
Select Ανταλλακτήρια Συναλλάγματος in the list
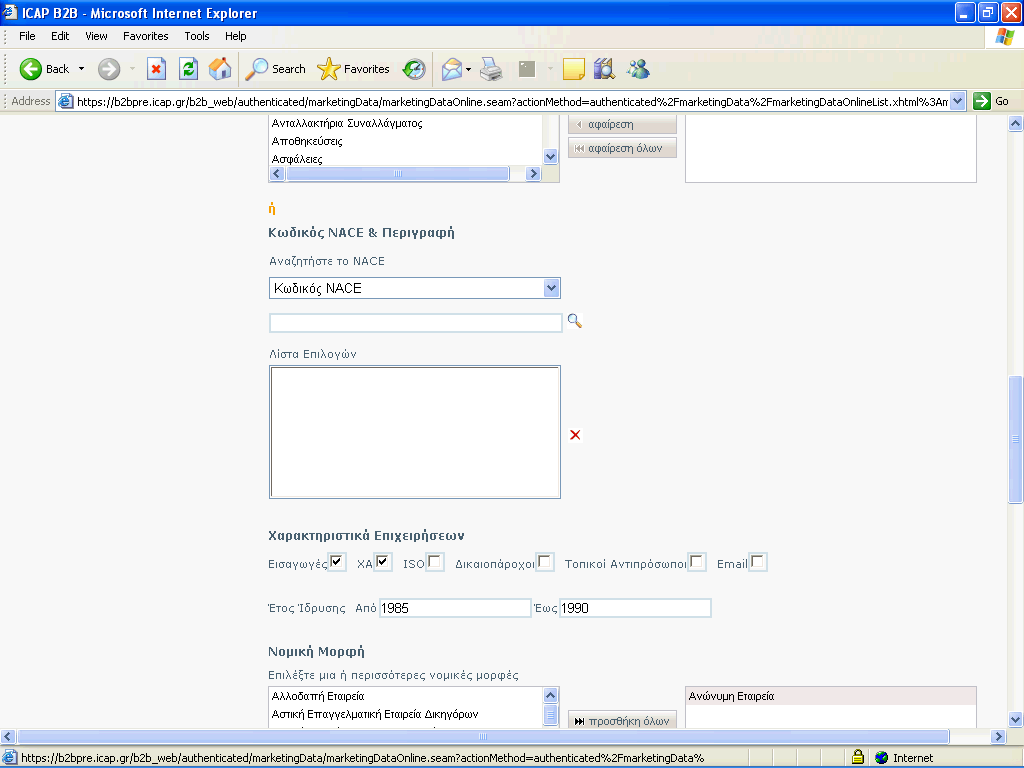(347, 123)
